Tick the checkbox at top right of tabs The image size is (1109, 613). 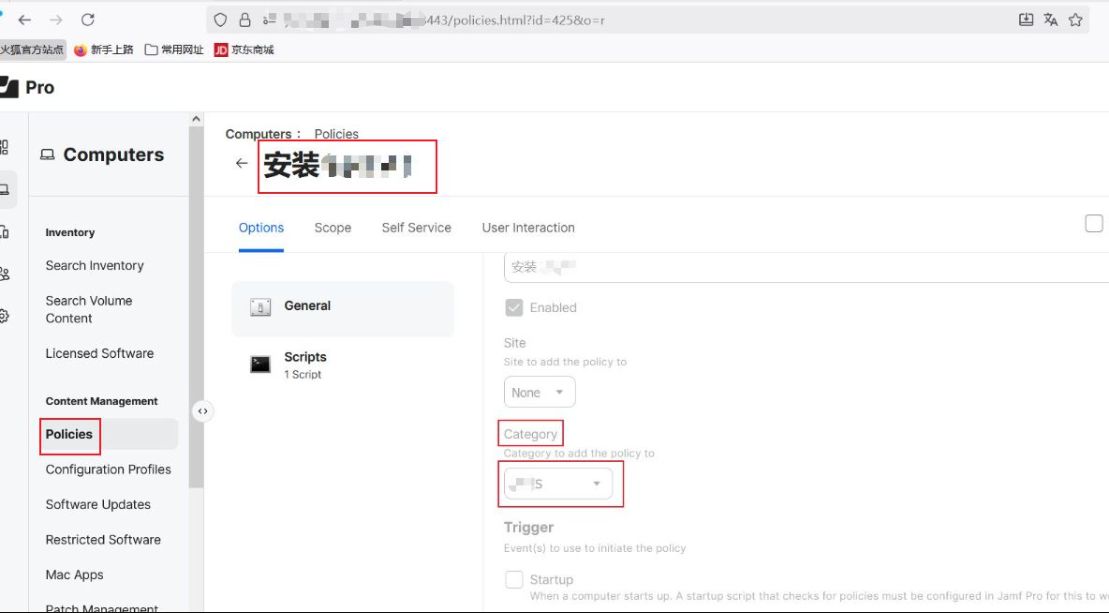(x=1094, y=224)
